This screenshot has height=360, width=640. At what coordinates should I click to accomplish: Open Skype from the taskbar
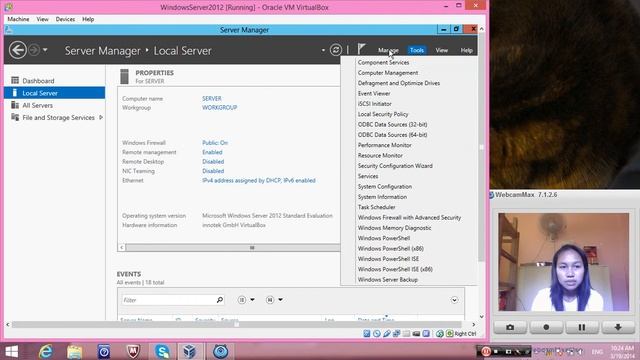[162, 351]
